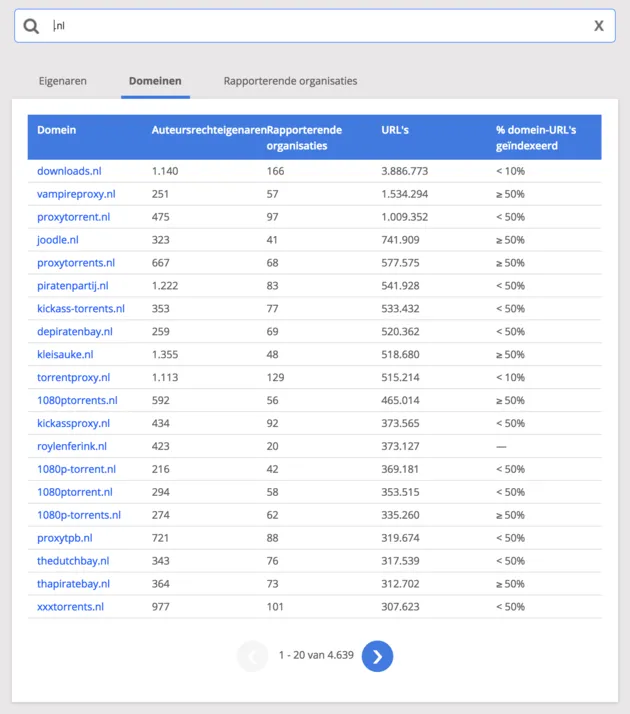Focus the .nl search input field
The width and height of the screenshot is (630, 714).
pos(315,26)
